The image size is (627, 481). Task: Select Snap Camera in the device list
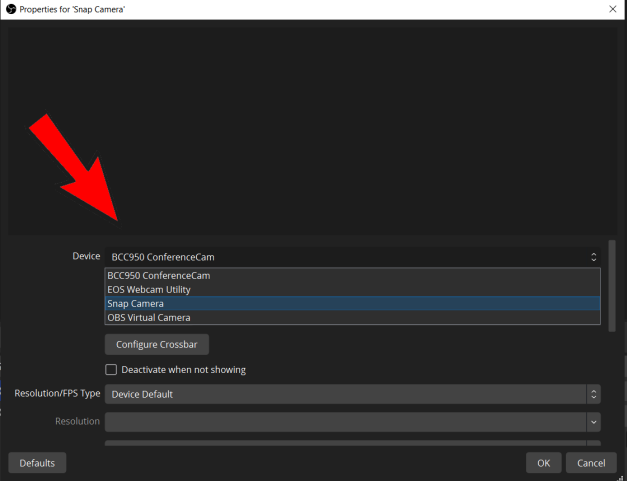pos(136,303)
